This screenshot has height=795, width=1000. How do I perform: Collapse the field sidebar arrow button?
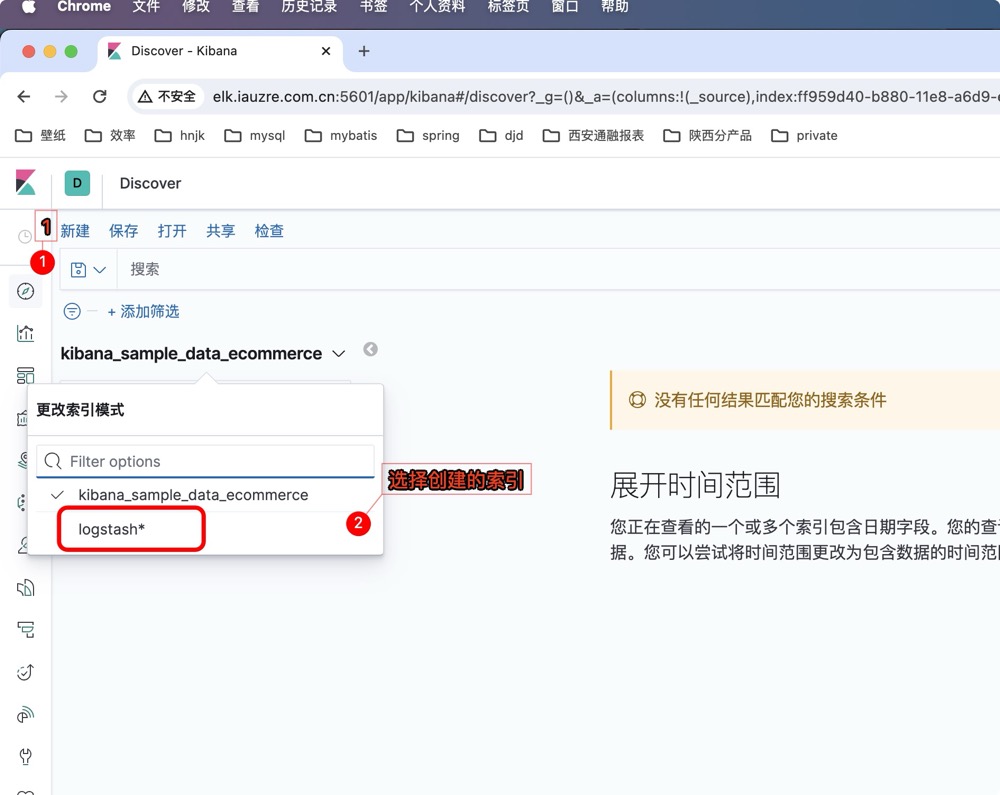370,350
